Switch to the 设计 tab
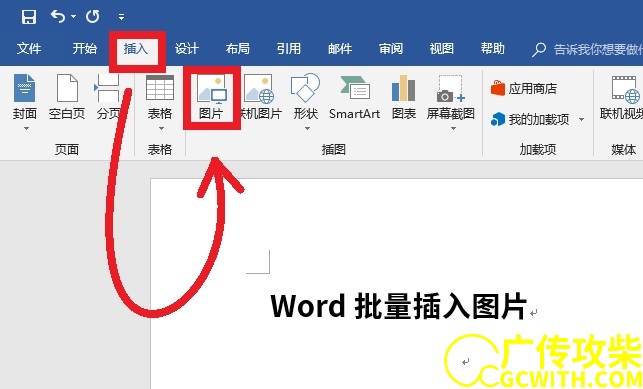The image size is (643, 389). point(187,48)
